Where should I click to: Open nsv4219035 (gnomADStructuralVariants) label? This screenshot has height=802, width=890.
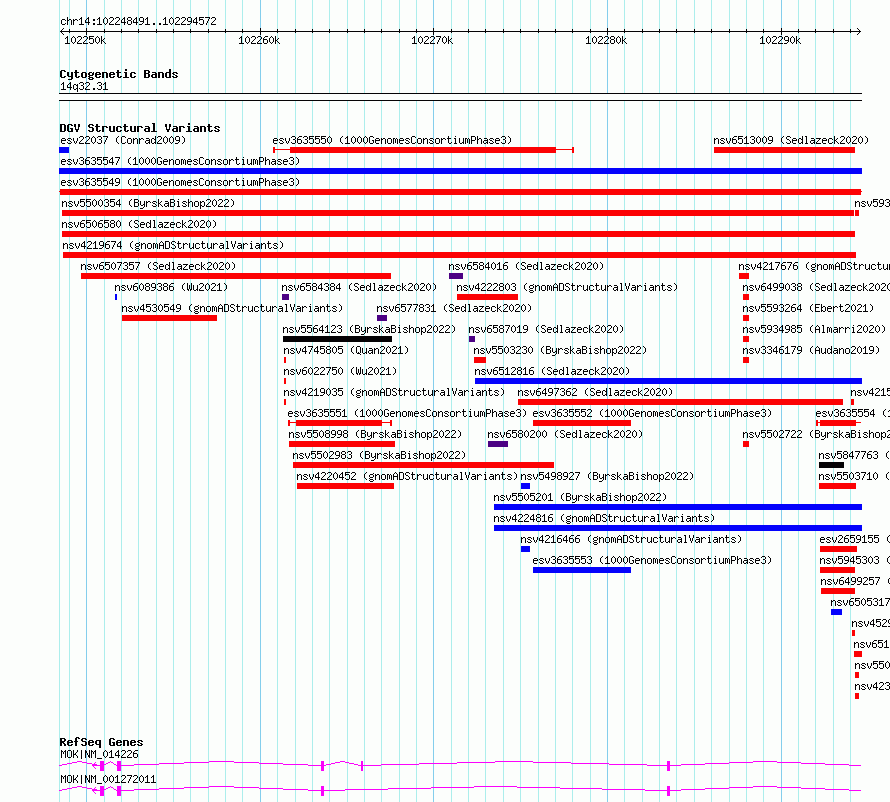click(x=394, y=392)
